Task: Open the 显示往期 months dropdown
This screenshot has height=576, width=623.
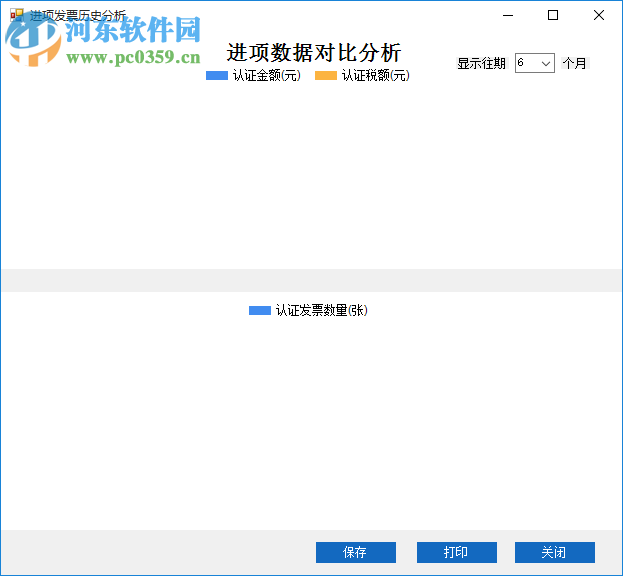Action: point(534,63)
